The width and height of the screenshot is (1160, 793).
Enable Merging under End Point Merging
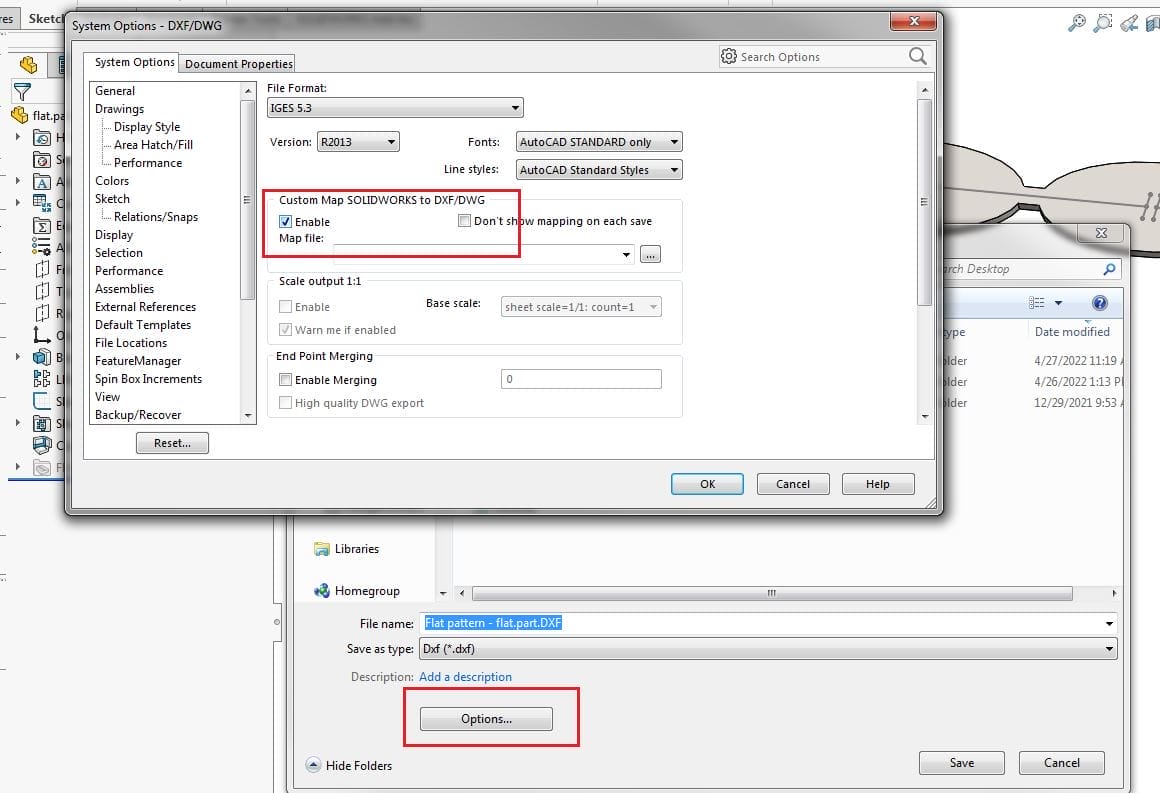click(x=286, y=380)
